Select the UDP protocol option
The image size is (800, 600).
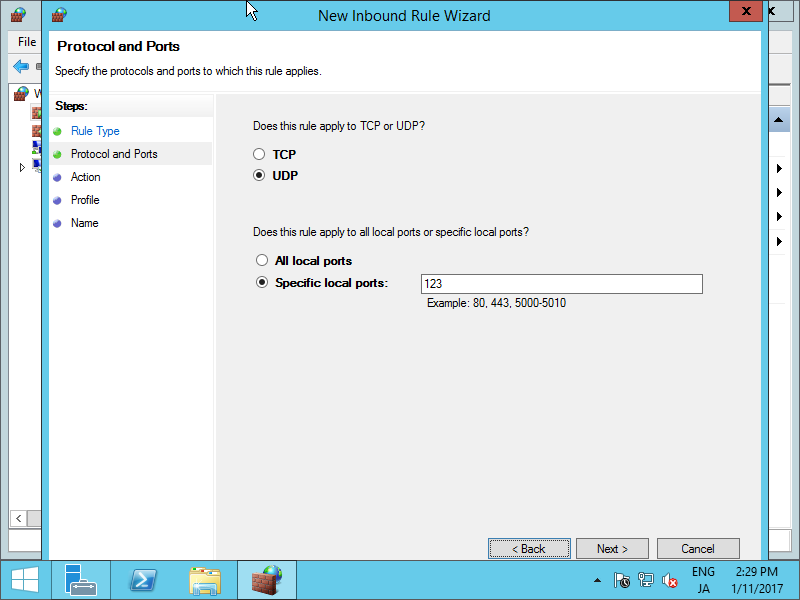coord(260,176)
